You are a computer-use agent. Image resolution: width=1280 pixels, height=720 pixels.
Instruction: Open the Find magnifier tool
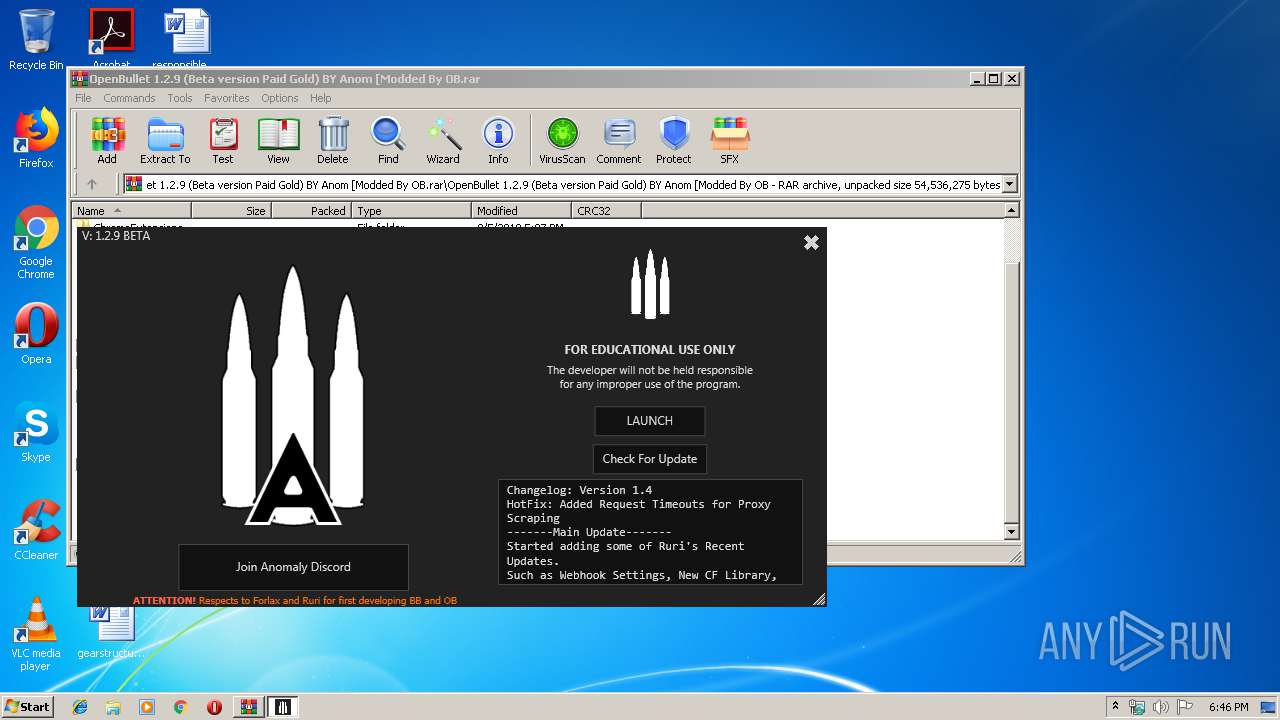[388, 141]
